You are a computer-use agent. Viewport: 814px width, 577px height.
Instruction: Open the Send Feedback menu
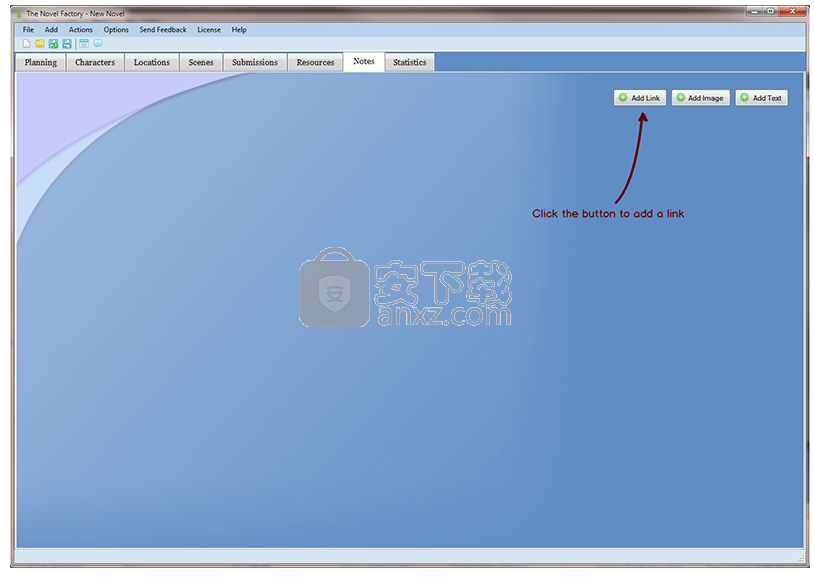pyautogui.click(x=162, y=30)
